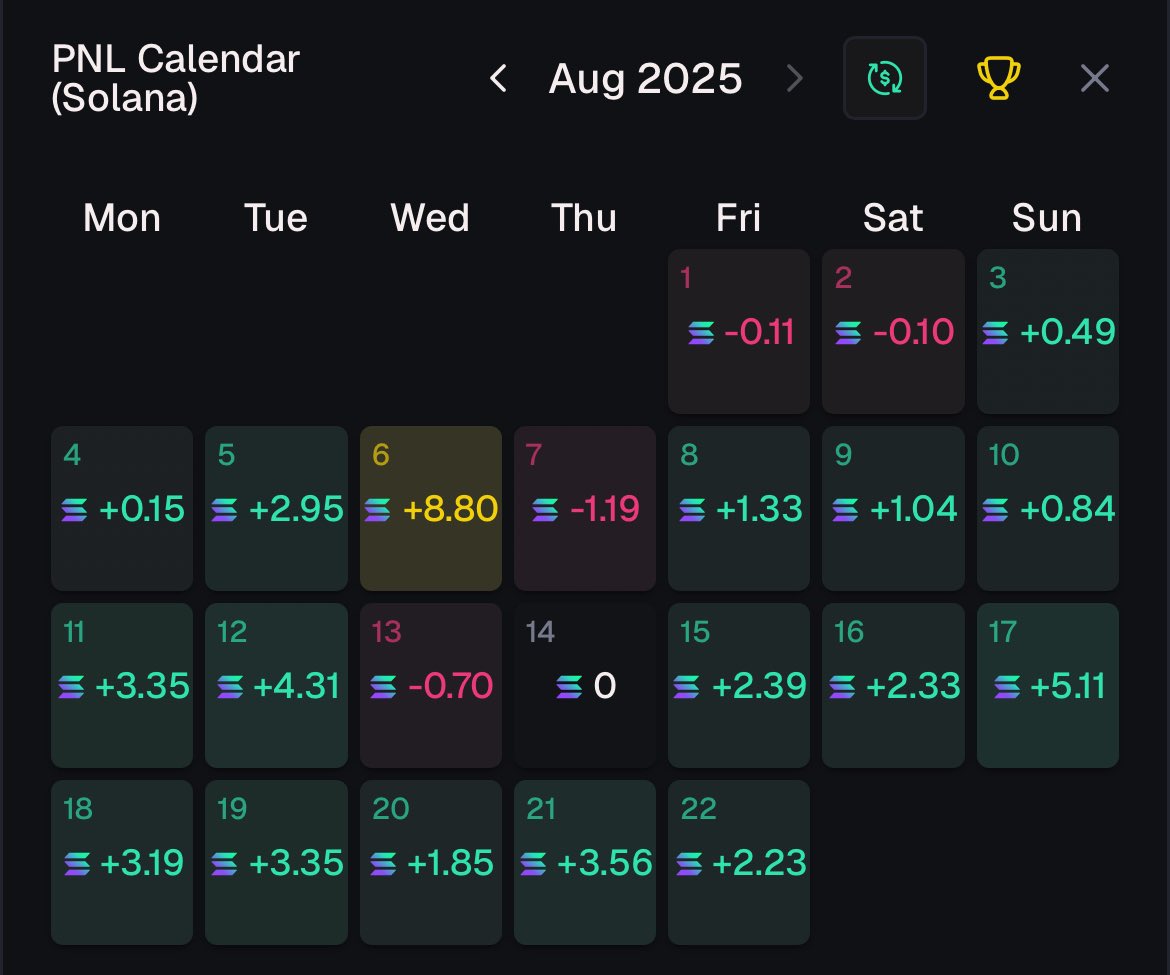
Task: Select the Aug 2025 month label
Action: point(645,78)
